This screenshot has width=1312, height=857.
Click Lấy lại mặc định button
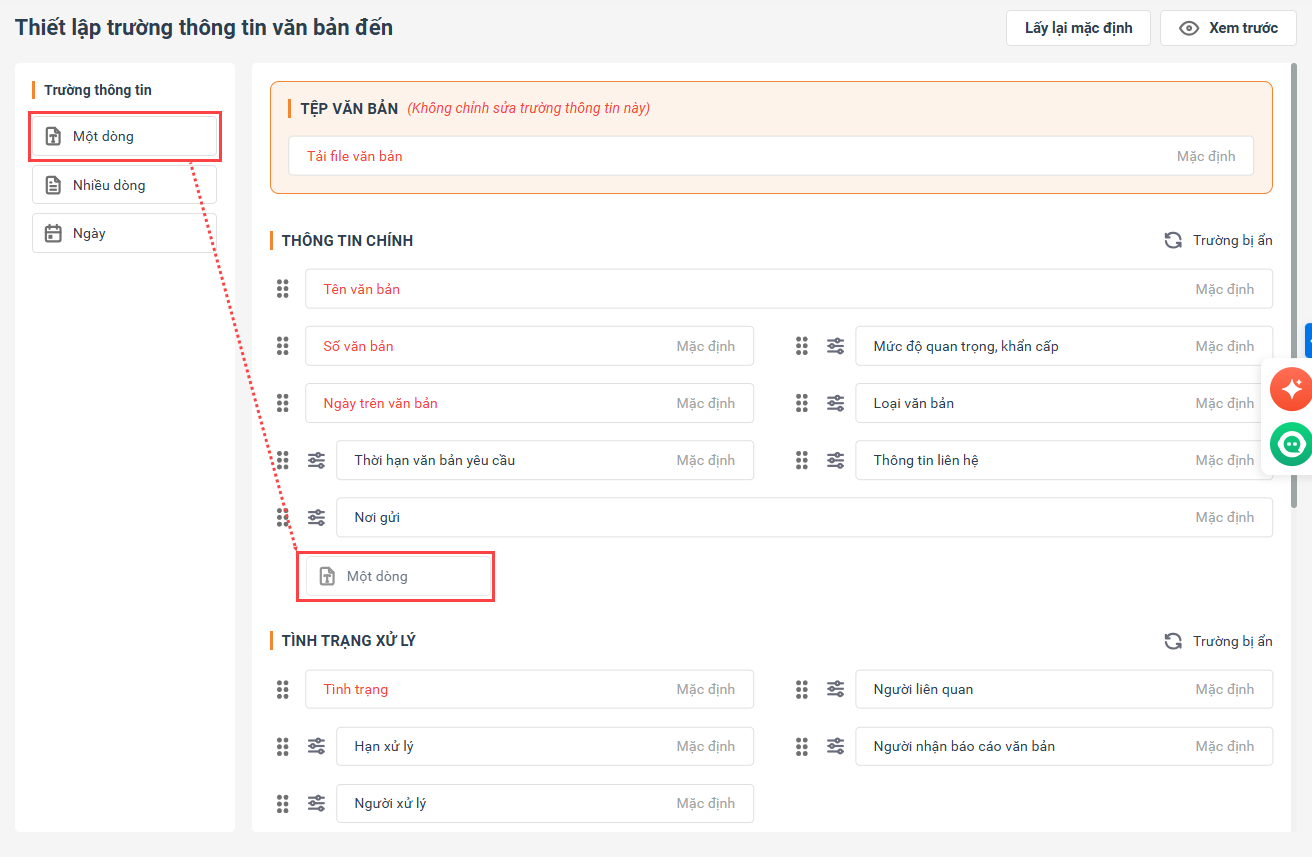coord(1078,28)
